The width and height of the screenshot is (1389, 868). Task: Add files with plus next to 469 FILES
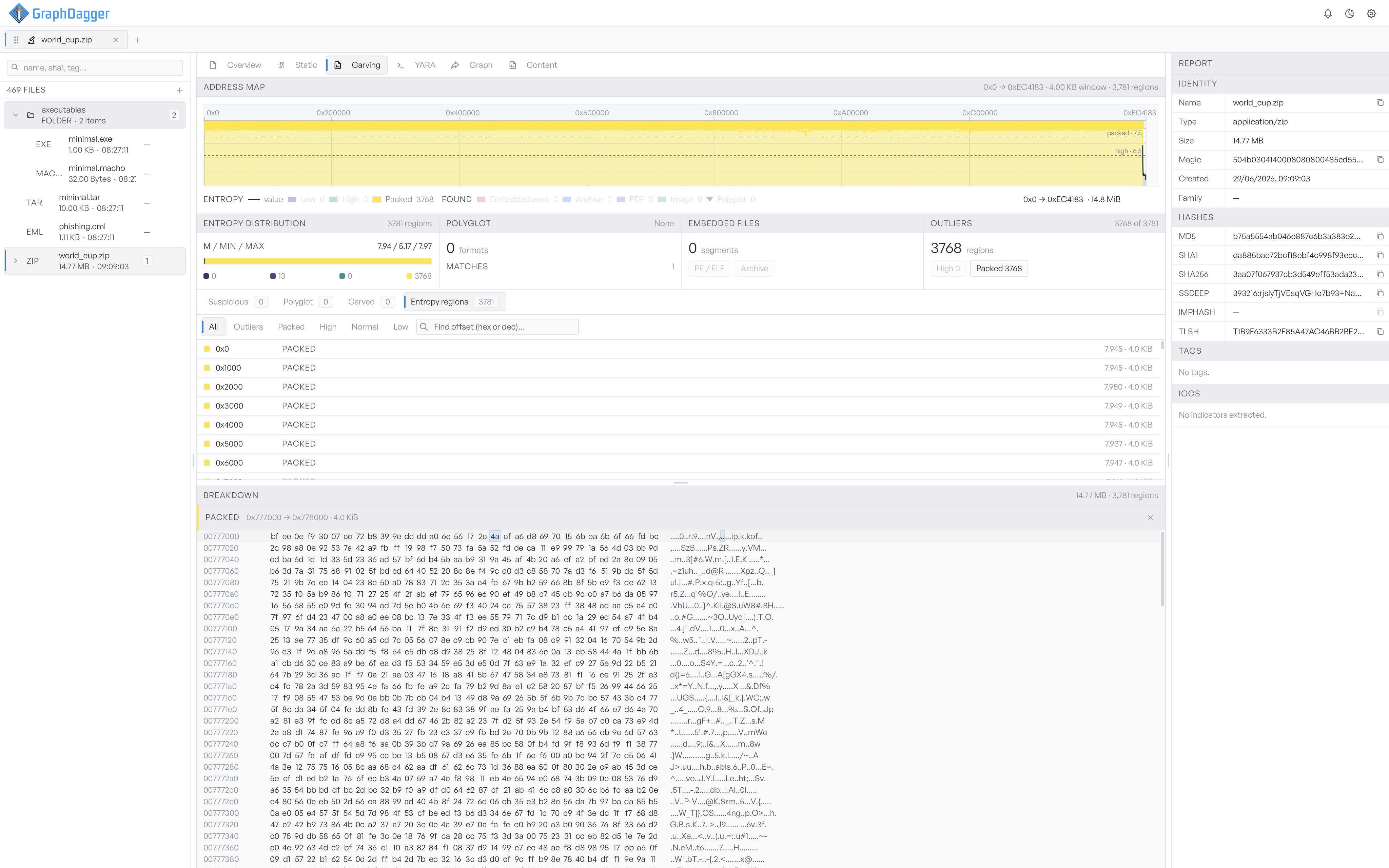[180, 90]
